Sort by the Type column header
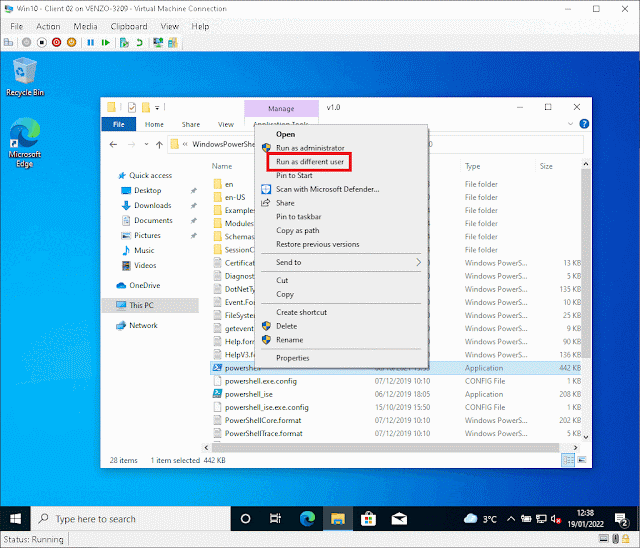640x548 pixels. coord(472,166)
